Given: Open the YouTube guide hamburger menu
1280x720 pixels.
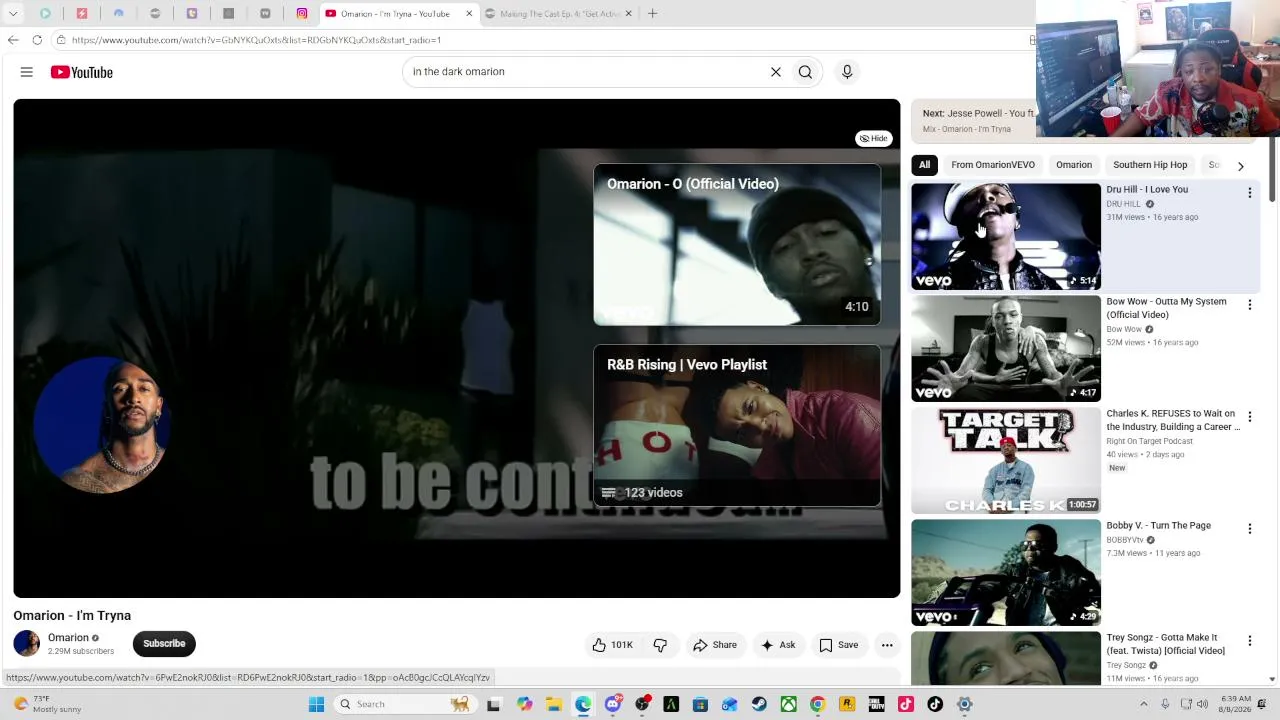Looking at the screenshot, I should point(27,72).
